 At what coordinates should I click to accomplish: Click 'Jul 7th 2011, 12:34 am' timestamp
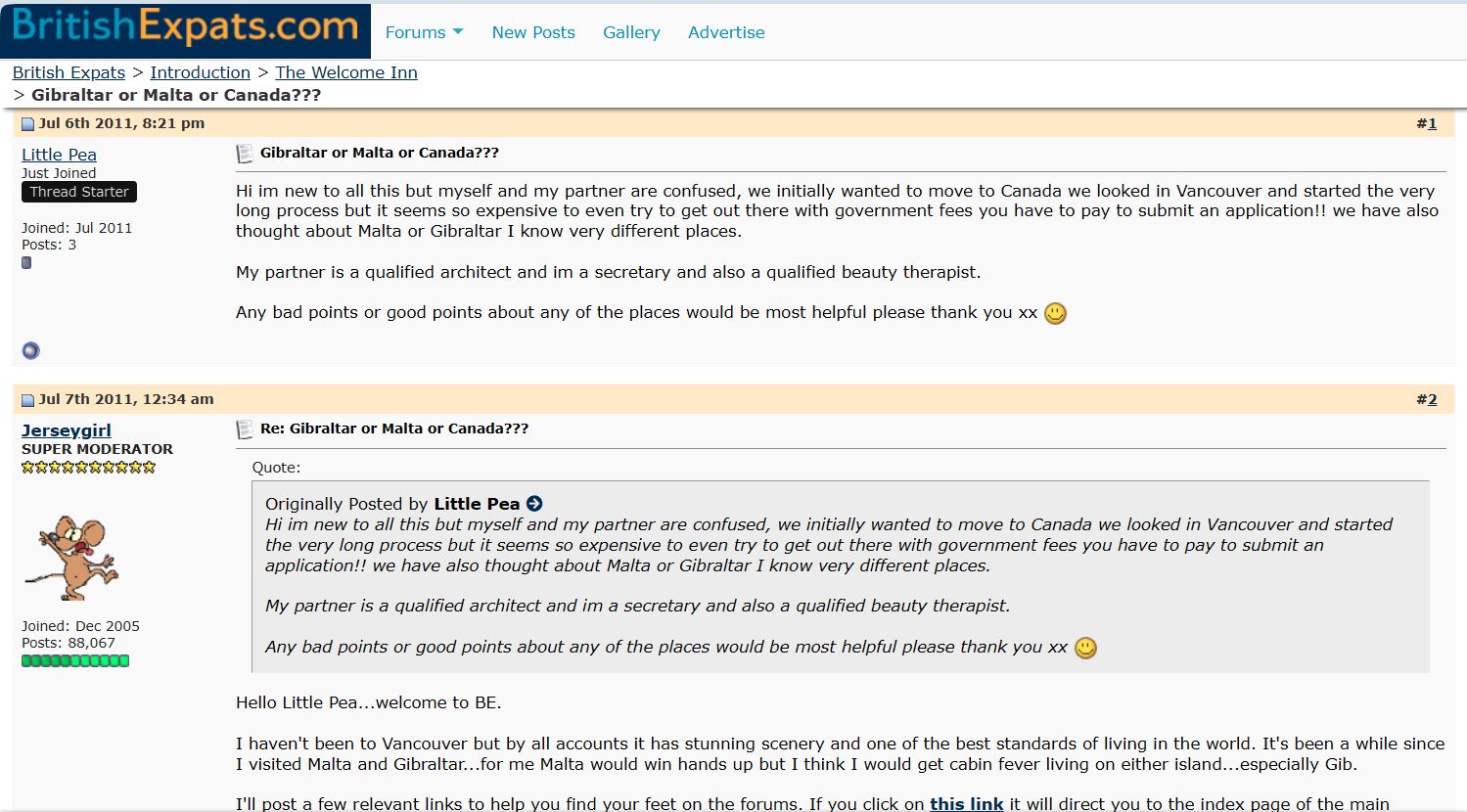click(x=126, y=399)
